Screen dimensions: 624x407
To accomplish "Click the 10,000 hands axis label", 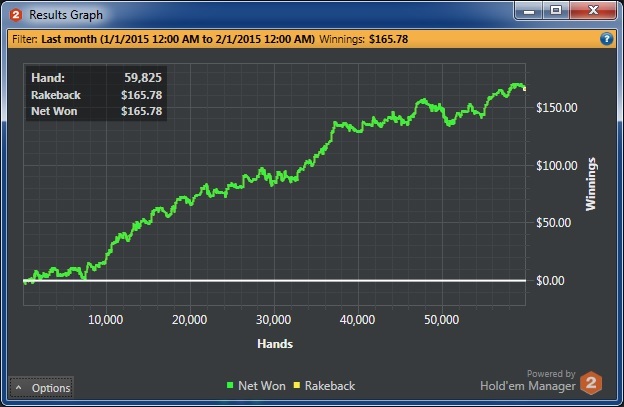I will (x=105, y=319).
